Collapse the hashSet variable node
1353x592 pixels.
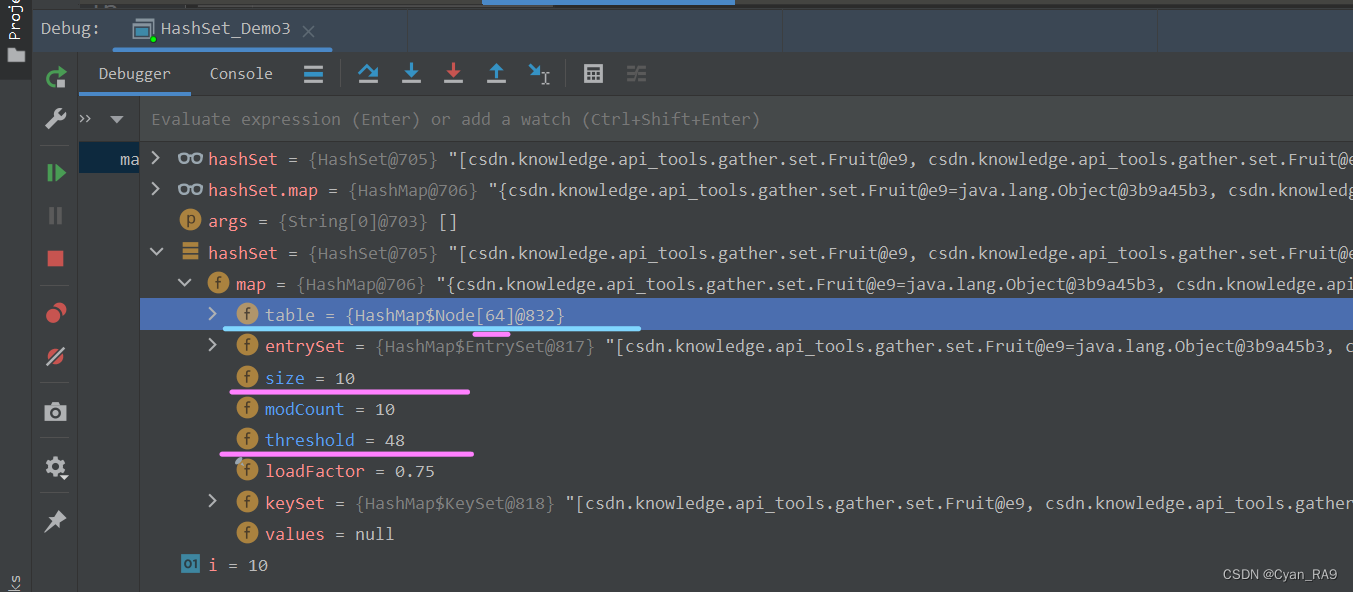click(155, 253)
